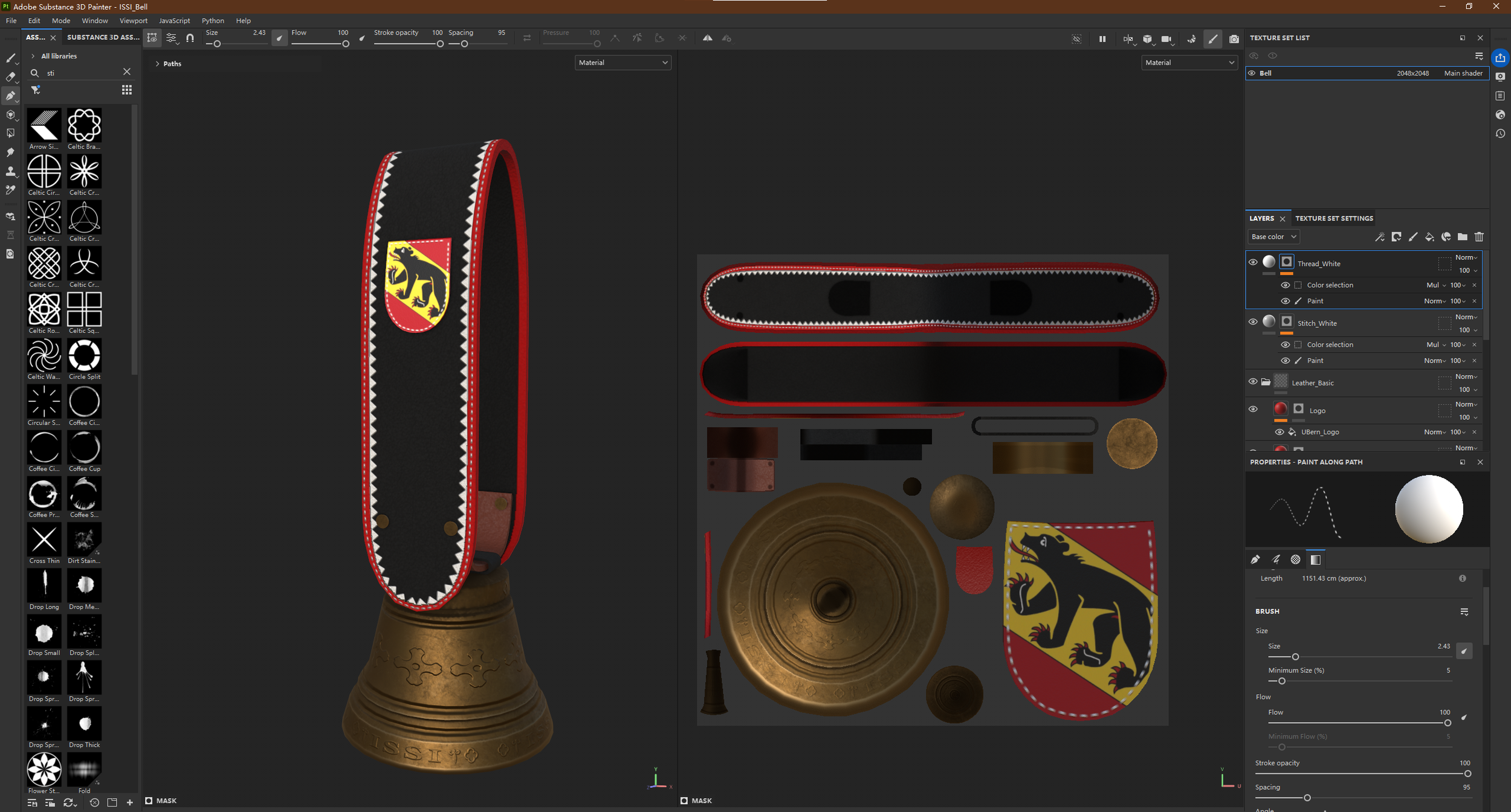Click the Stroke opacity slider in Properties
Screen dimensions: 1511x812
click(x=1364, y=774)
